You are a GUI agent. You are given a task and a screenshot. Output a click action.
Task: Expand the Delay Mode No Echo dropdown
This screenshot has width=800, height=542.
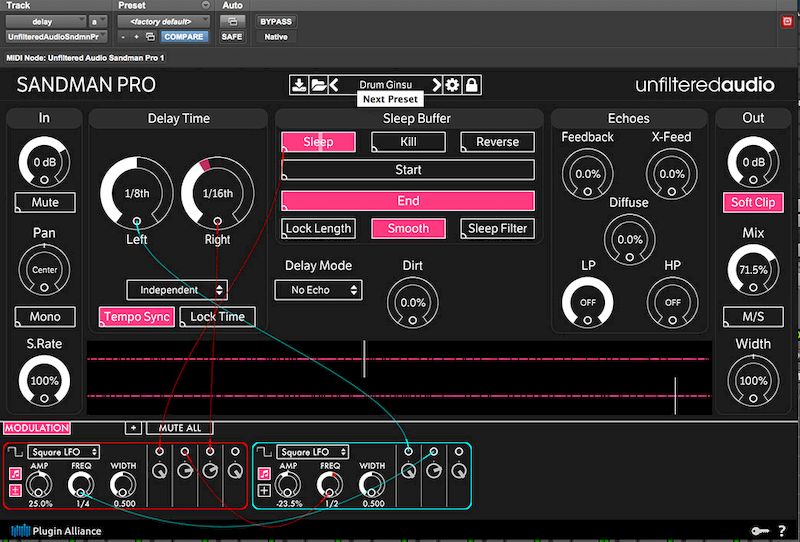click(x=318, y=290)
